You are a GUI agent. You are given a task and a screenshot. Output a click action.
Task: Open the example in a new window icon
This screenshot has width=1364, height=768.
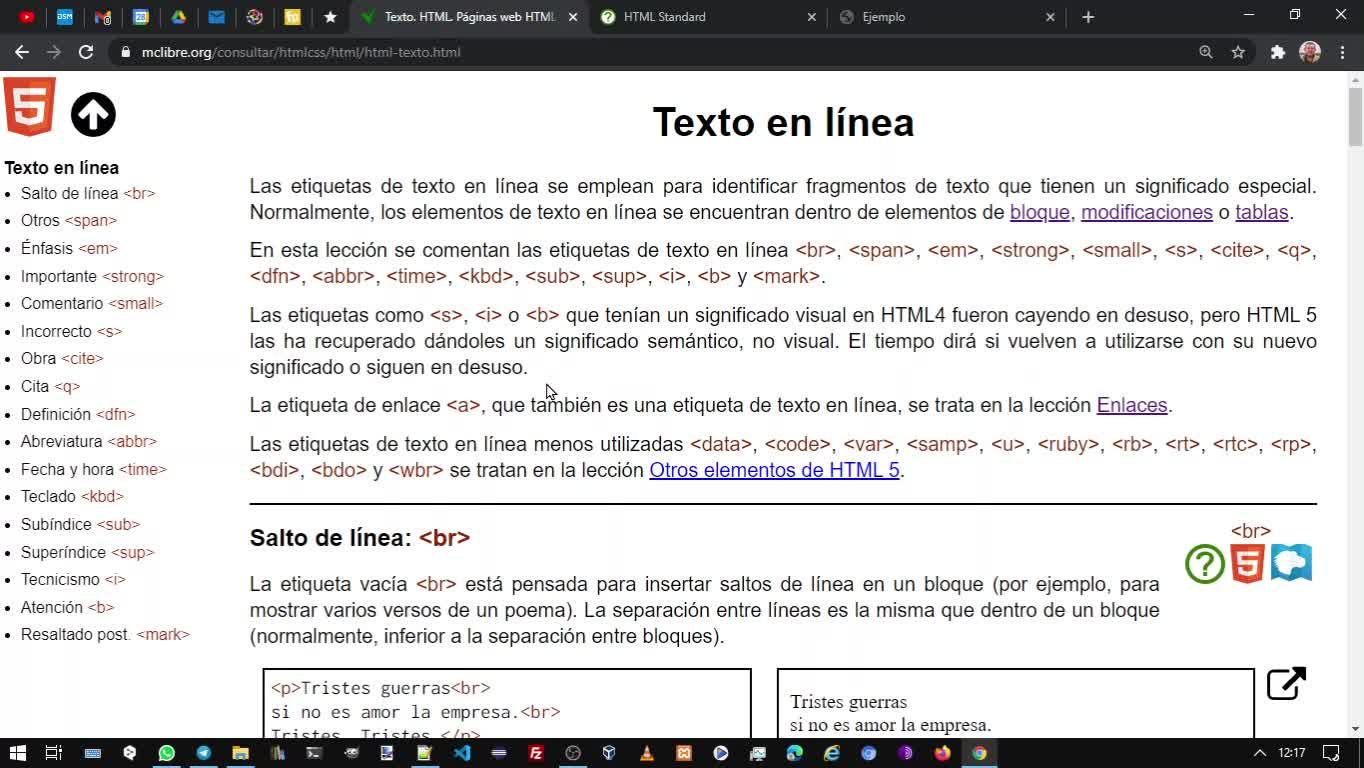click(x=1286, y=684)
